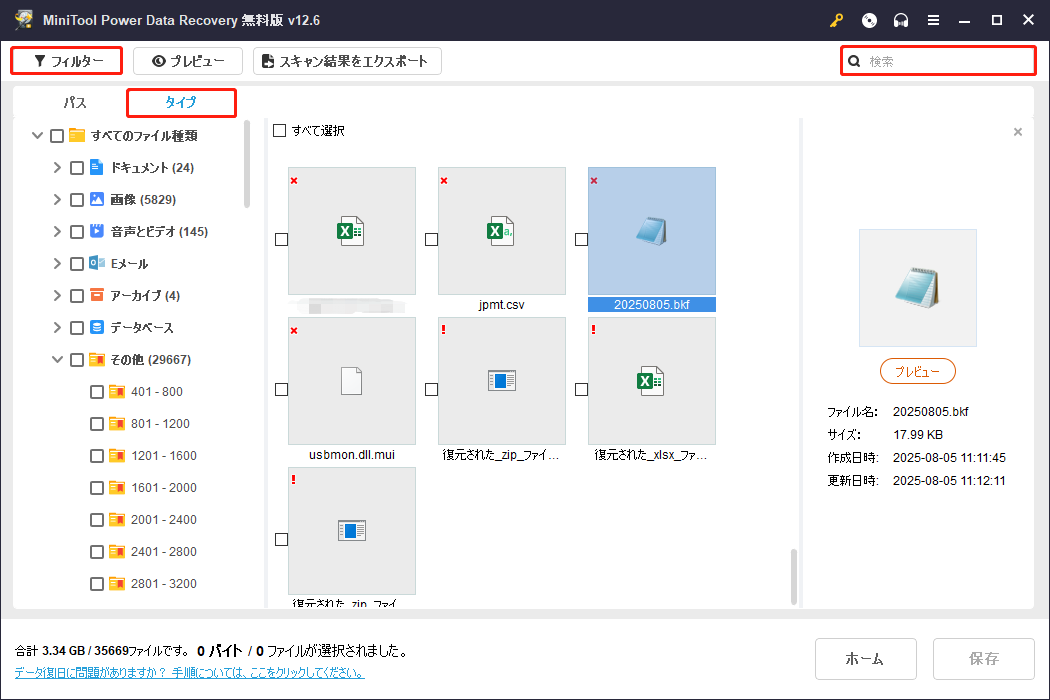Click the 画像 picture type icon

point(96,199)
